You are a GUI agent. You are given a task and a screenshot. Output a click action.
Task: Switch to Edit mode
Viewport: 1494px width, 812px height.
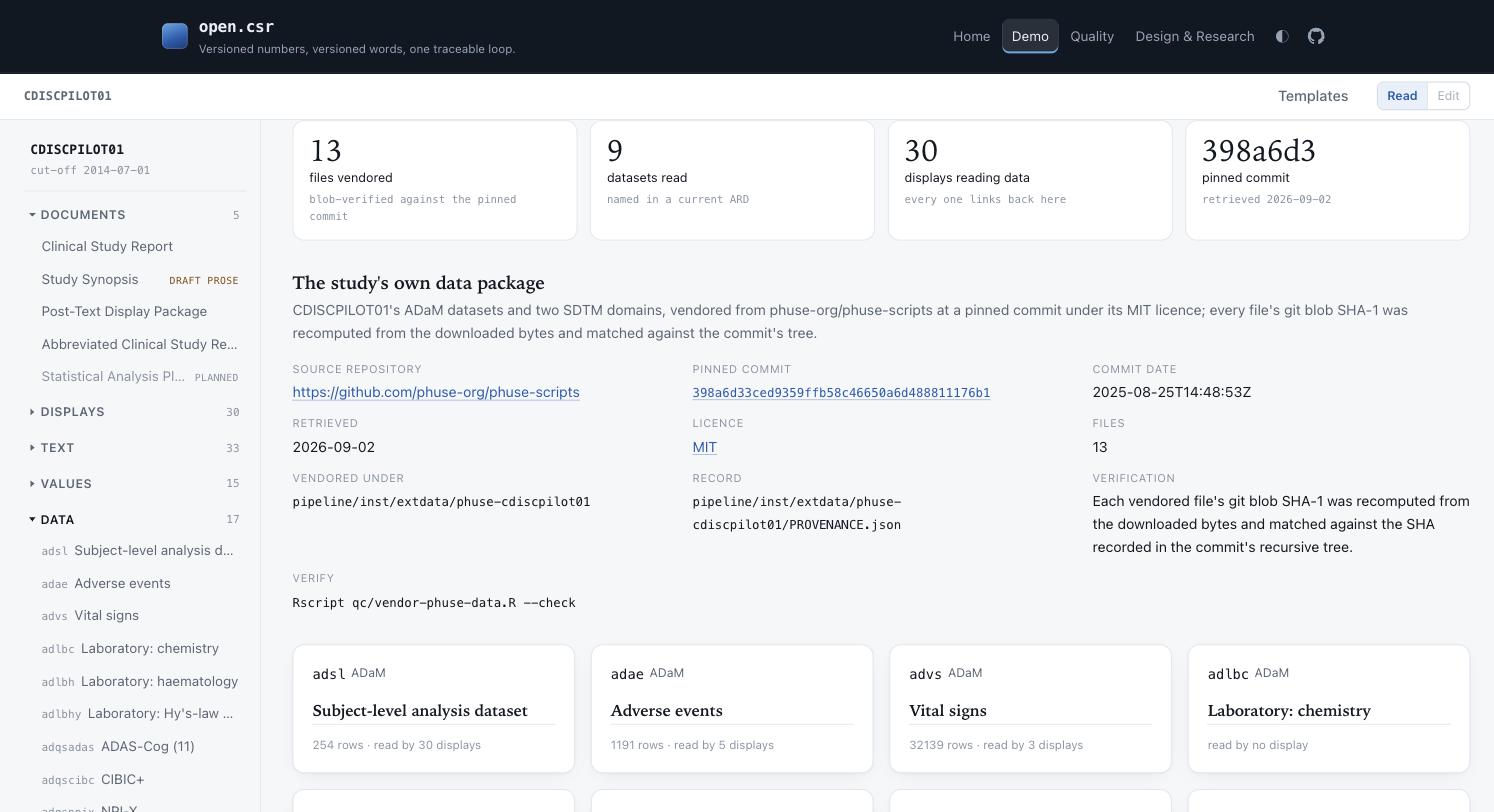(1448, 96)
